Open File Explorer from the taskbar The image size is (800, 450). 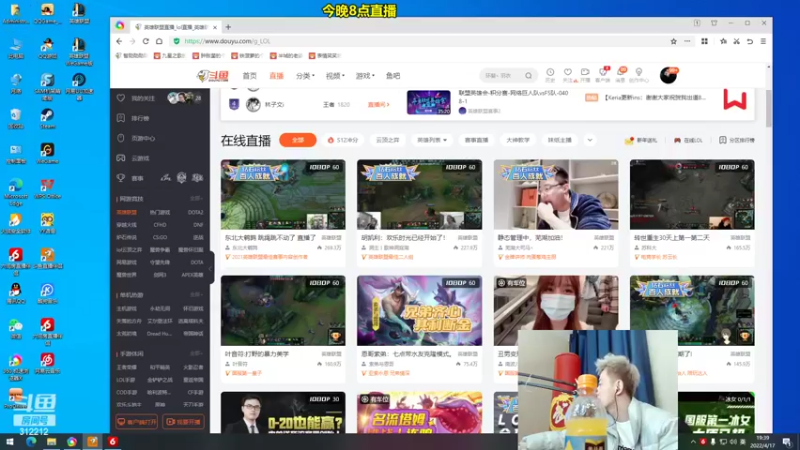point(51,442)
